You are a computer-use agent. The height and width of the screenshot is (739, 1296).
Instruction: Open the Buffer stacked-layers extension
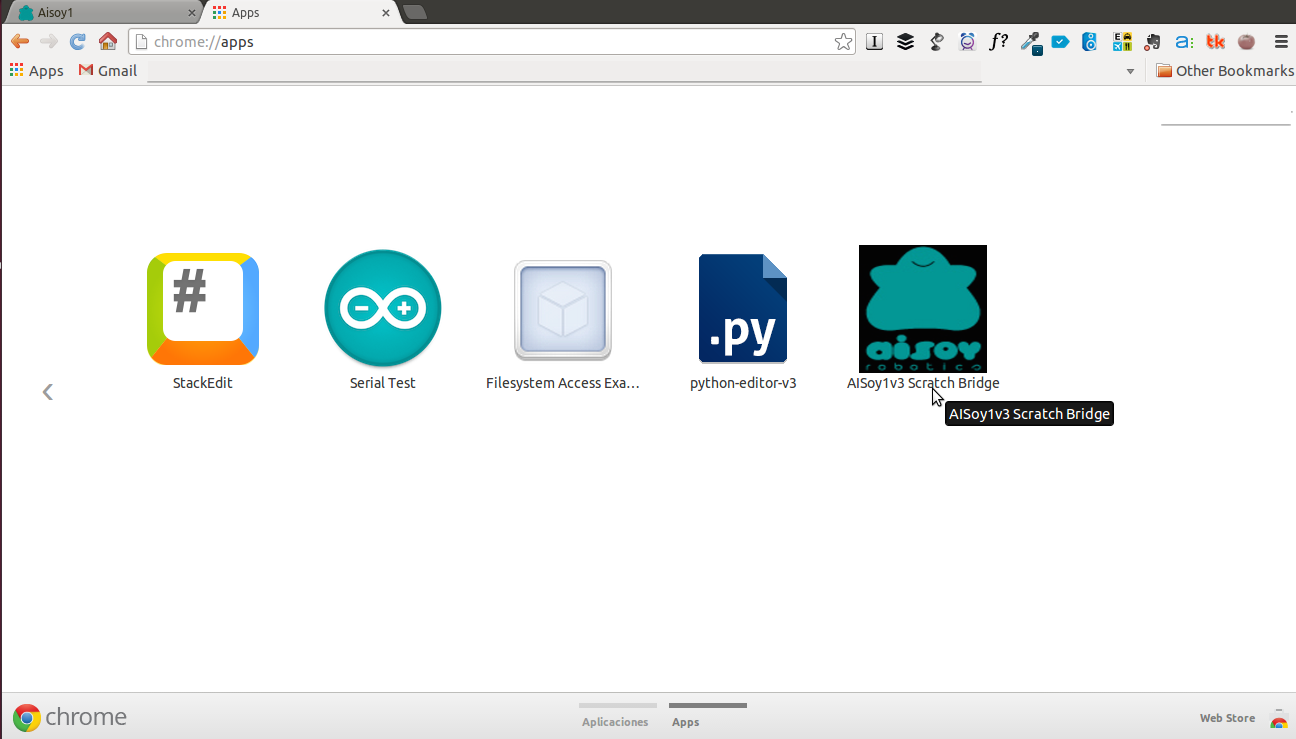(905, 42)
